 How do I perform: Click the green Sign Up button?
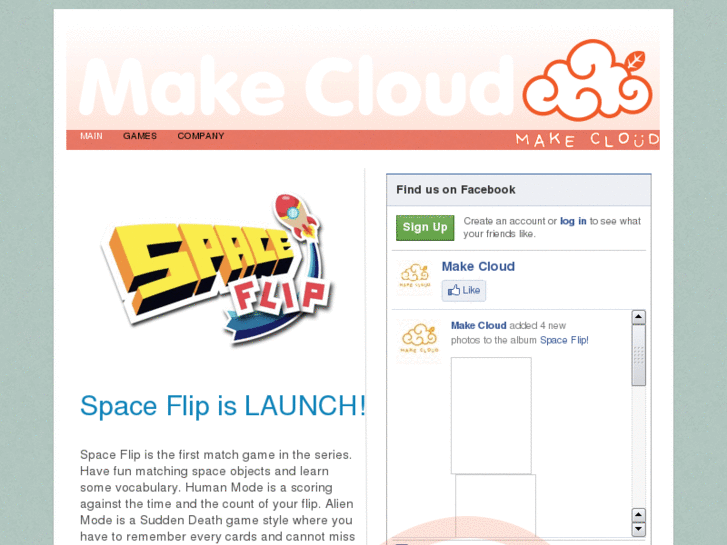[x=425, y=227]
